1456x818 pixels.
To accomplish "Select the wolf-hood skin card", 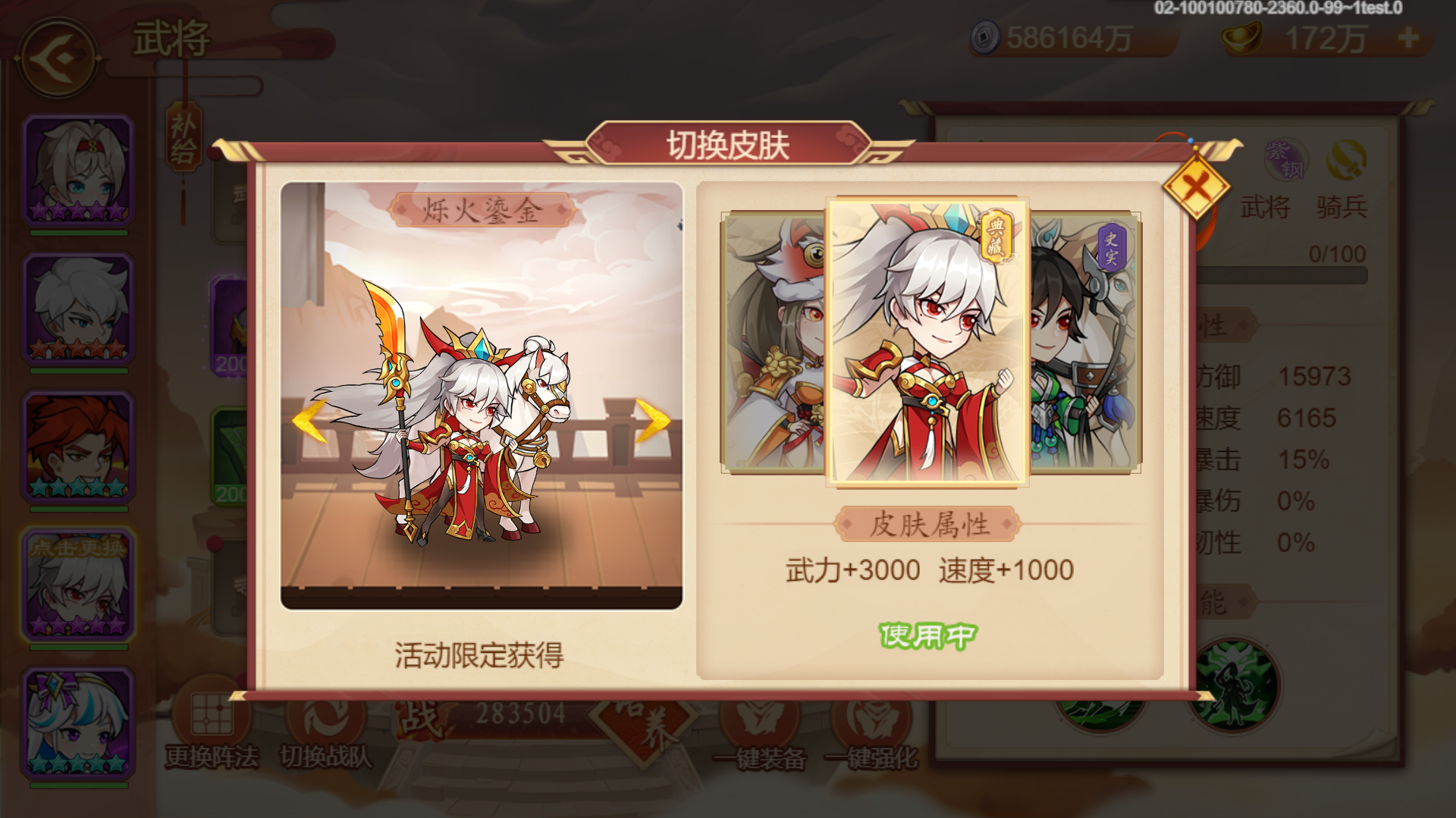I will (x=773, y=343).
